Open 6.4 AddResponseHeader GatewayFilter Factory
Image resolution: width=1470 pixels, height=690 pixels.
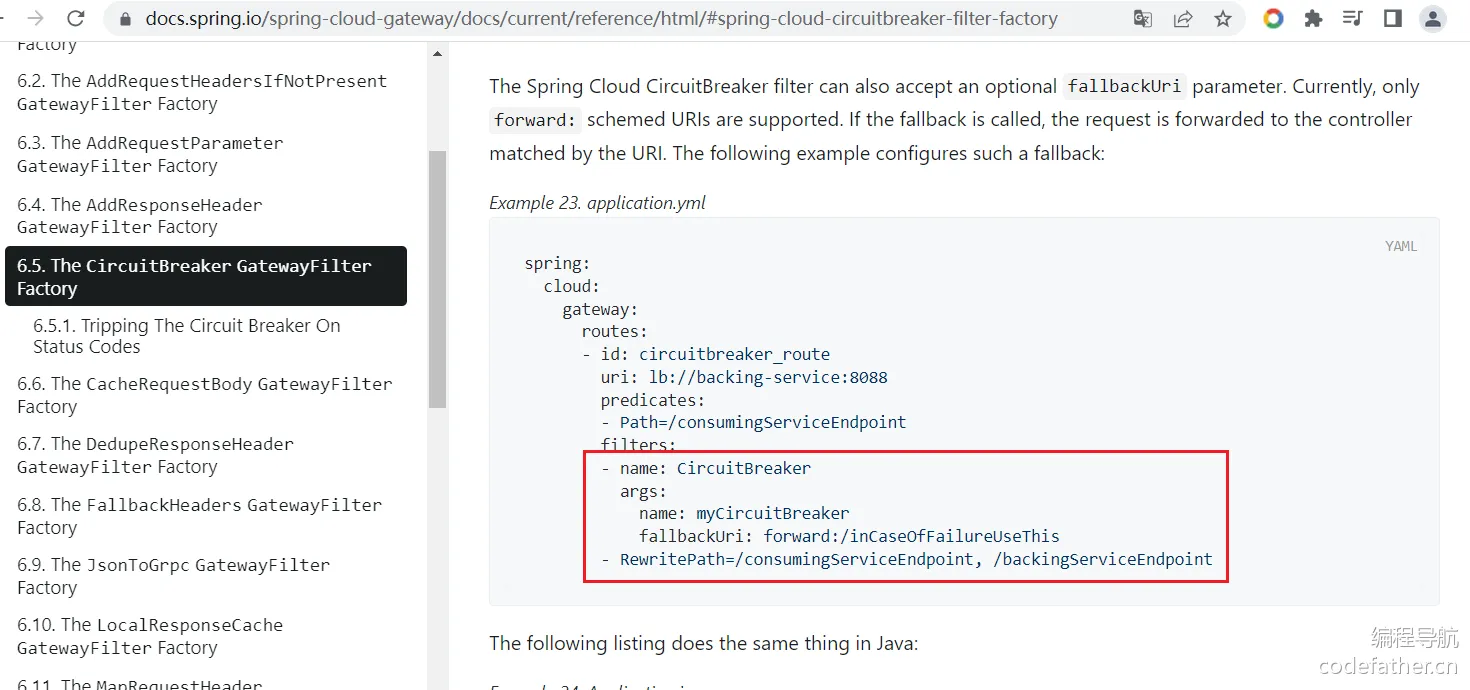140,215
